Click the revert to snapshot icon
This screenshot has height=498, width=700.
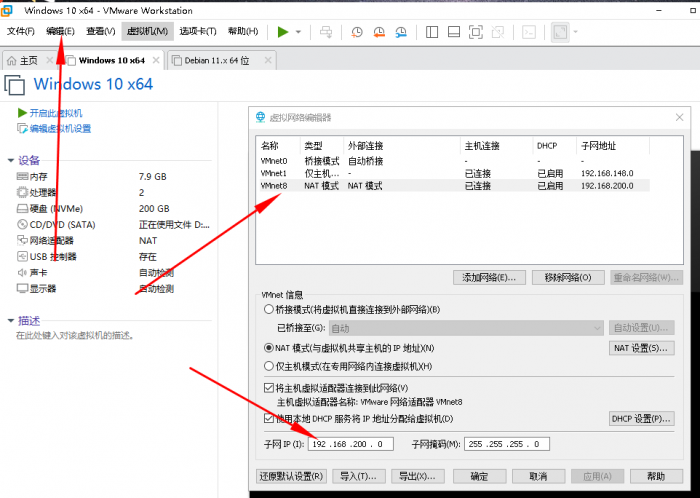coord(379,32)
